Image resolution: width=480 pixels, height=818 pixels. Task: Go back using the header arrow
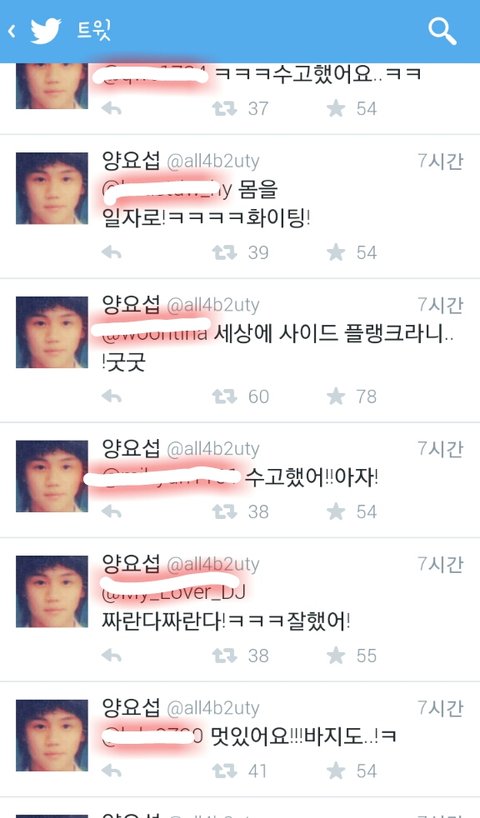click(x=11, y=31)
